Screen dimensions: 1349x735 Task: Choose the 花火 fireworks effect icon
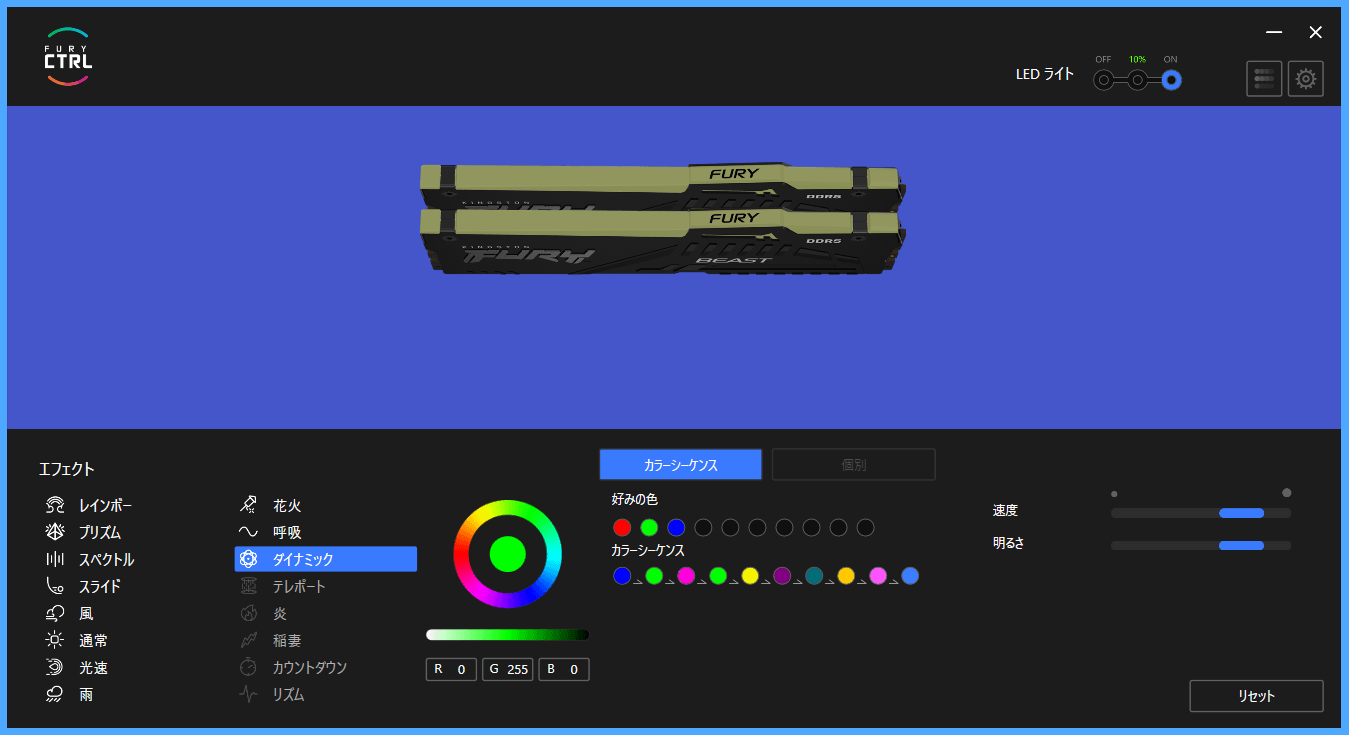(x=248, y=506)
